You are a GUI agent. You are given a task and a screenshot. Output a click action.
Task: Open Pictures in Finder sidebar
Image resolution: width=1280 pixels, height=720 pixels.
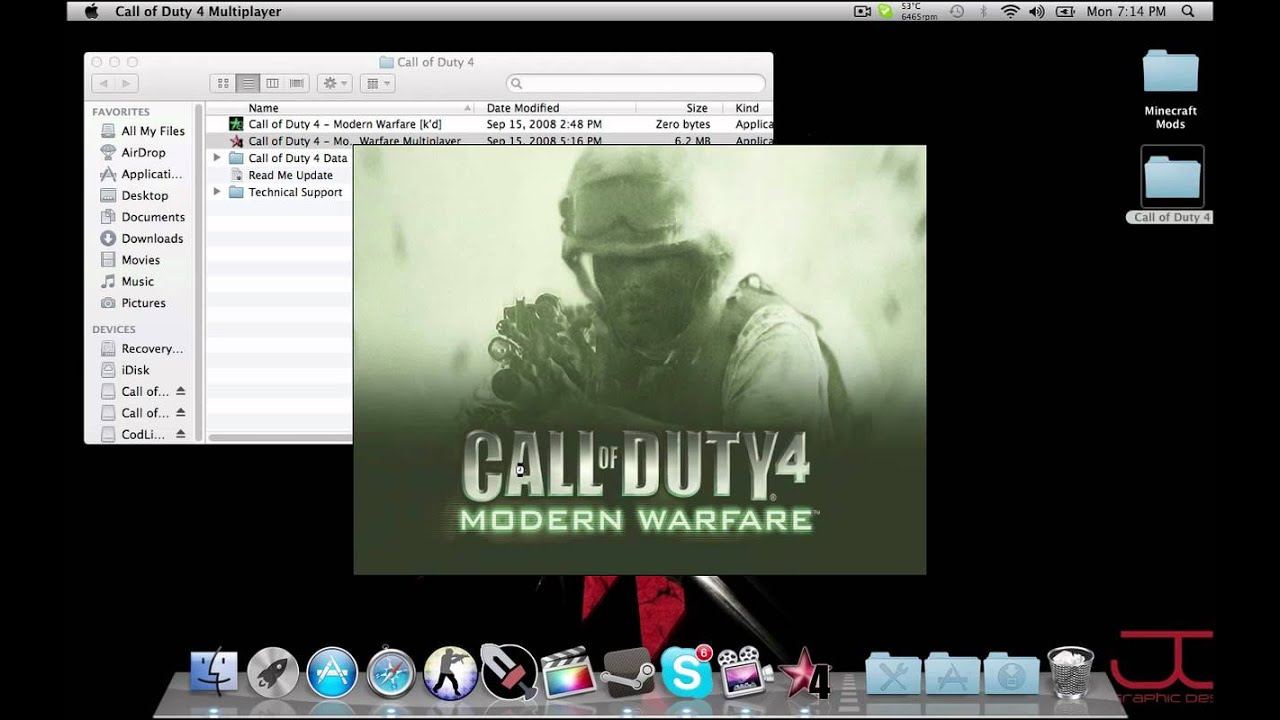point(143,303)
